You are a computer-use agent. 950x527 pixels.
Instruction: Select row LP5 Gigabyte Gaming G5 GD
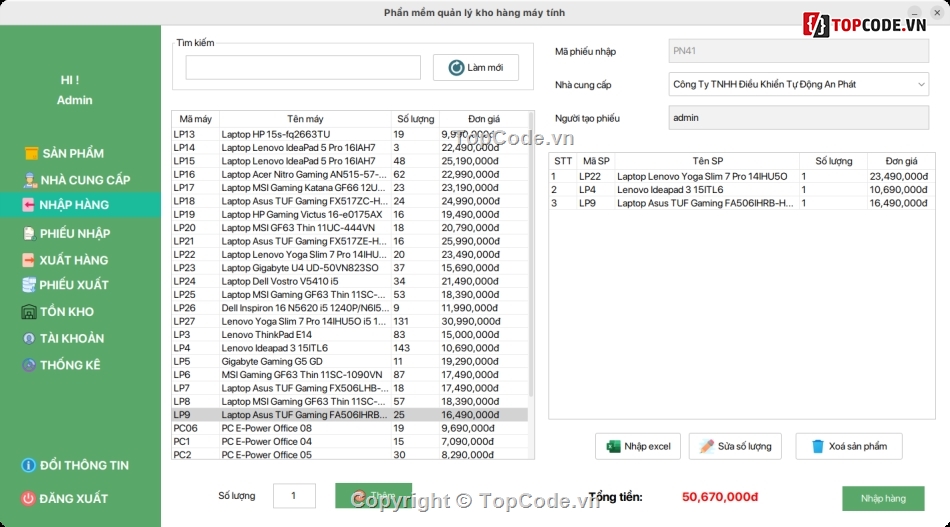tap(350, 361)
